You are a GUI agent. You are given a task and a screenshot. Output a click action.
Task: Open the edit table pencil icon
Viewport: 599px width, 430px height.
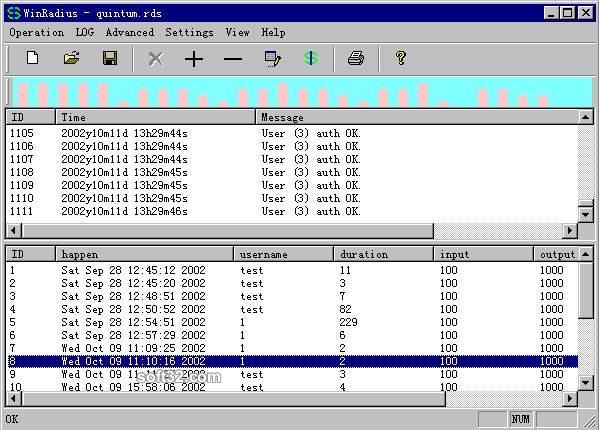click(x=272, y=59)
